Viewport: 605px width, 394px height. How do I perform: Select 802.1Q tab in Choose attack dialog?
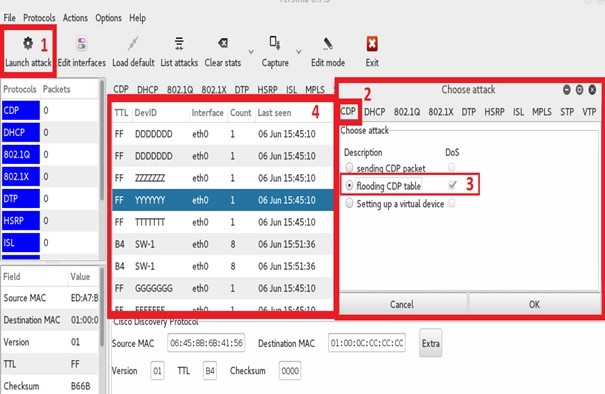tap(407, 112)
